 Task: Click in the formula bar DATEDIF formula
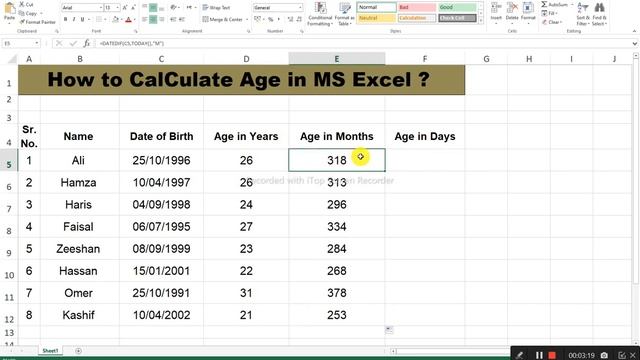tap(131, 43)
